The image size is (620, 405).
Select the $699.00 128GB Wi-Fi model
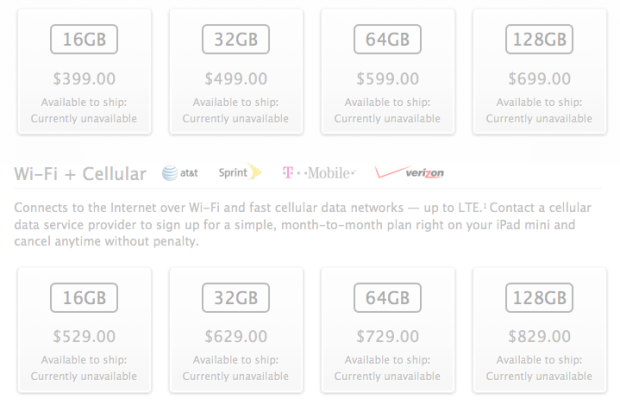540,72
